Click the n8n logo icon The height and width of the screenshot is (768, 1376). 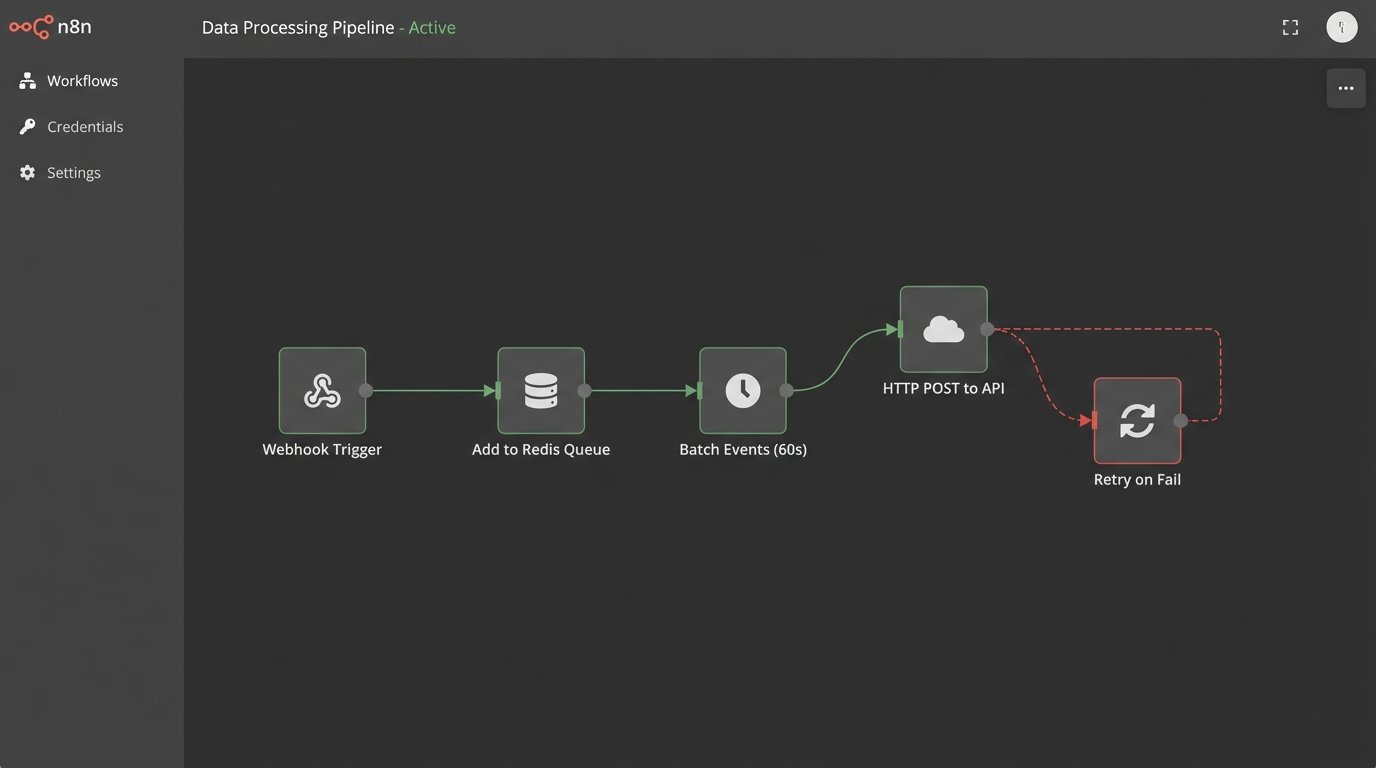[x=30, y=27]
